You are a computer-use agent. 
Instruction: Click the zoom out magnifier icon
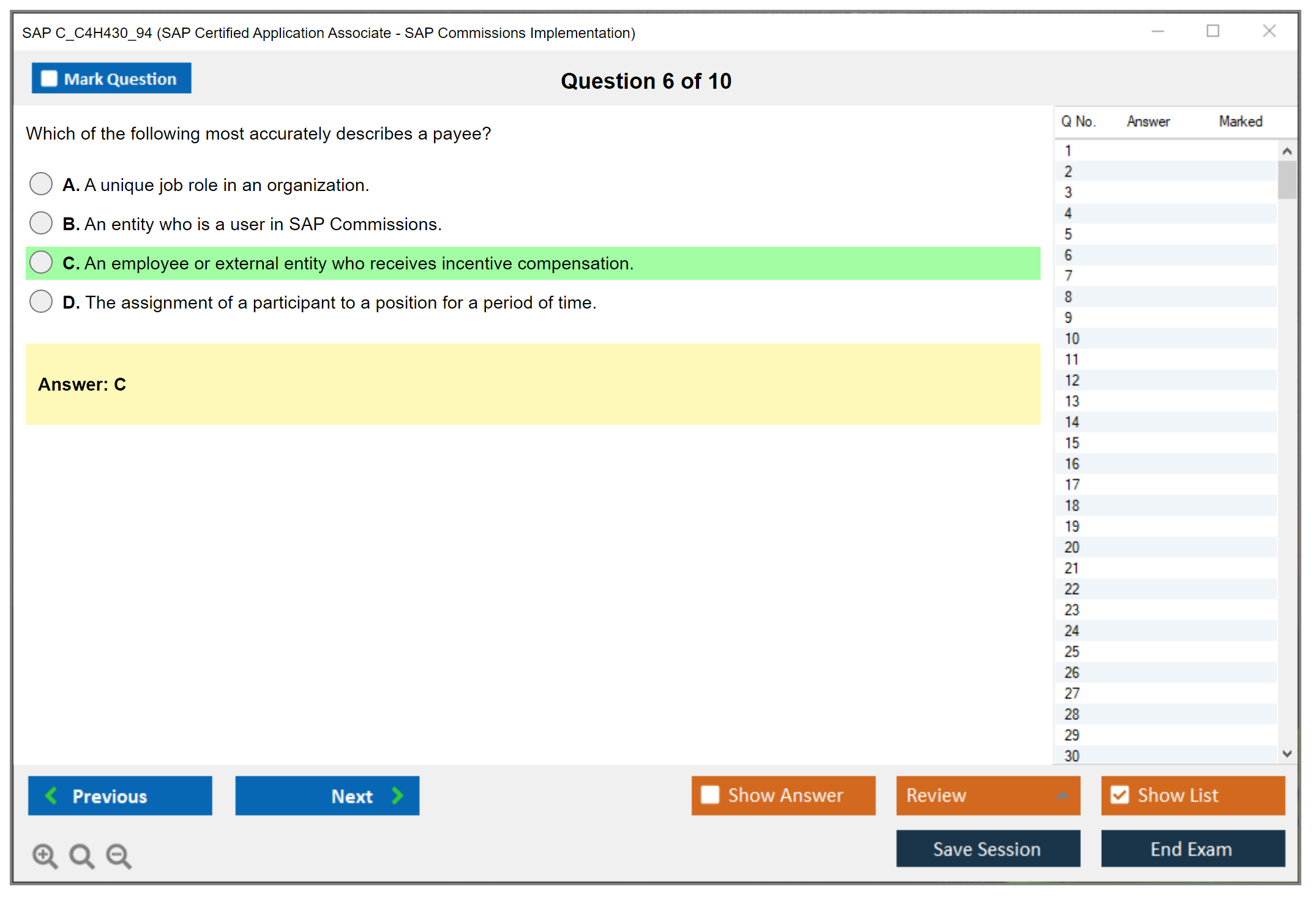coord(118,855)
